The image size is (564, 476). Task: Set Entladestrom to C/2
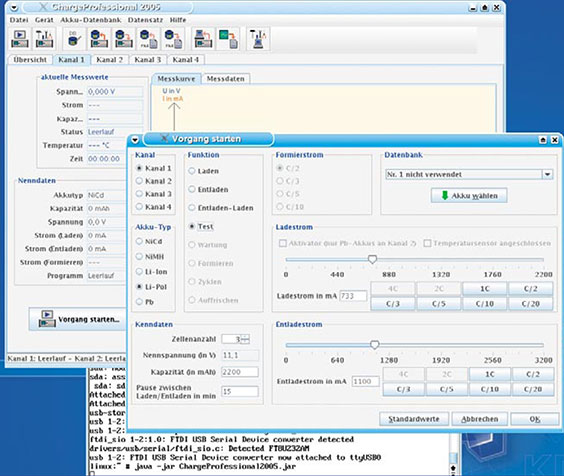point(533,374)
